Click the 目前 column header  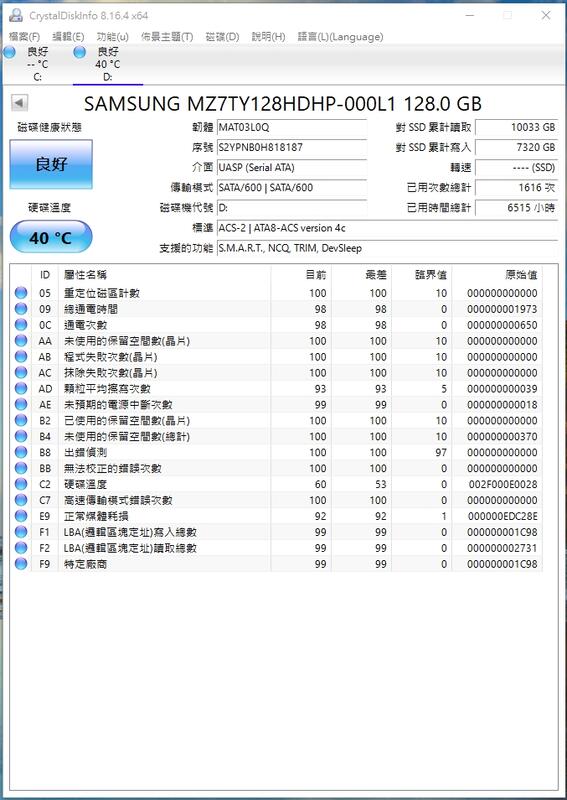click(x=301, y=275)
